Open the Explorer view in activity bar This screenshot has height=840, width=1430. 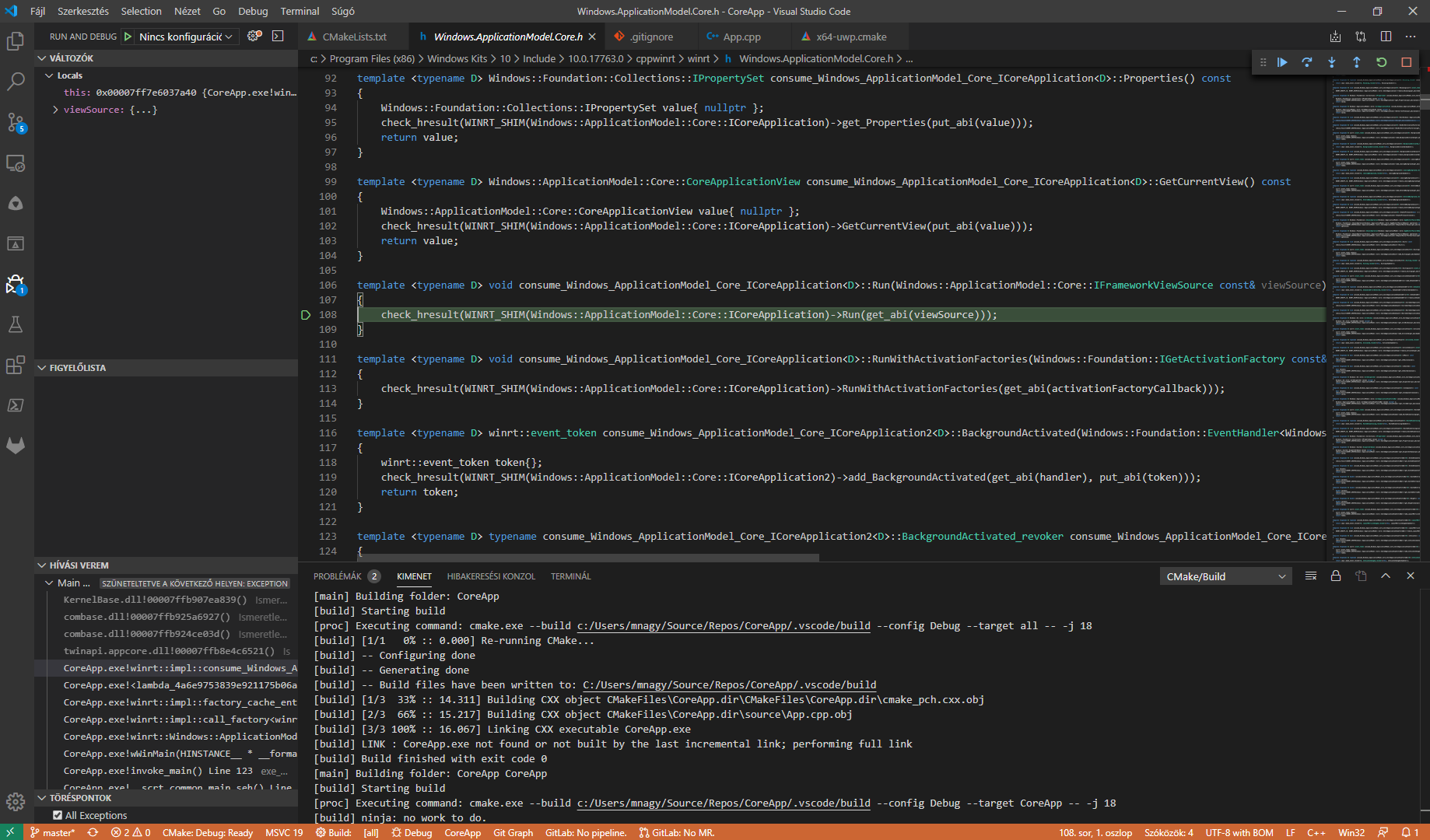point(16,40)
